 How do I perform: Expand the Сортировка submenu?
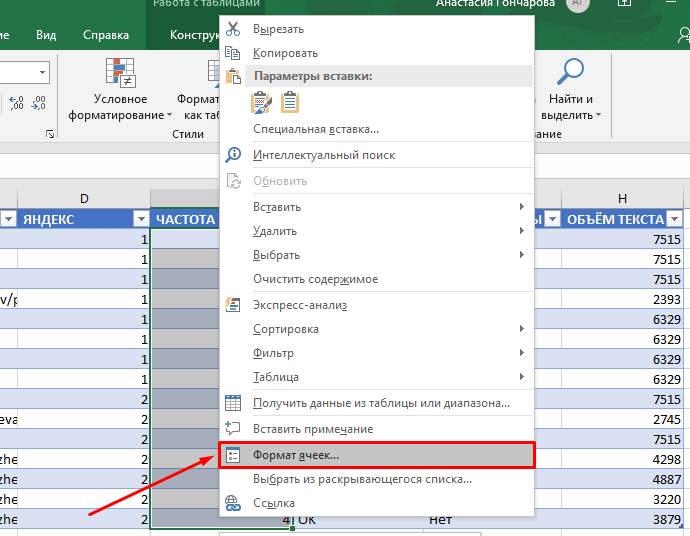click(521, 329)
